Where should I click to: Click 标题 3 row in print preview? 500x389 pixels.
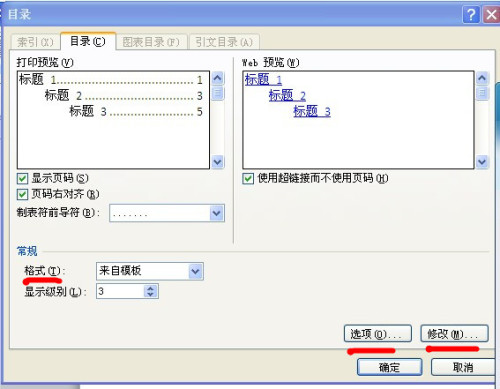click(x=136, y=111)
